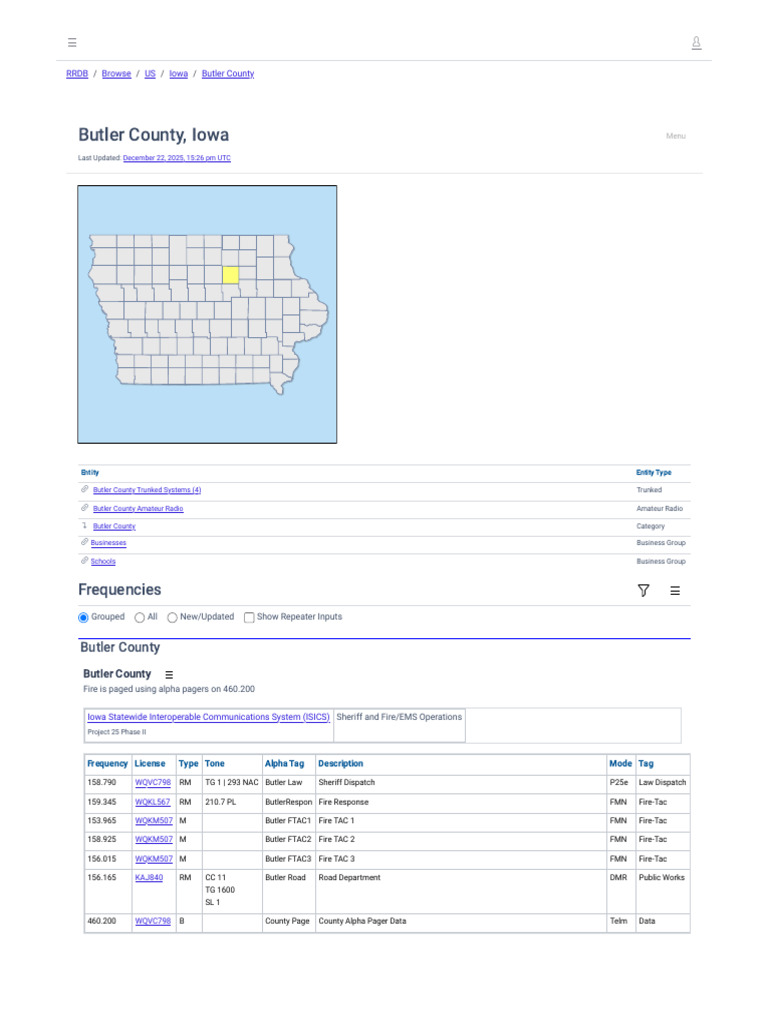Open the Menu dropdown near page title
This screenshot has height=1024, width=768.
pyautogui.click(x=675, y=136)
